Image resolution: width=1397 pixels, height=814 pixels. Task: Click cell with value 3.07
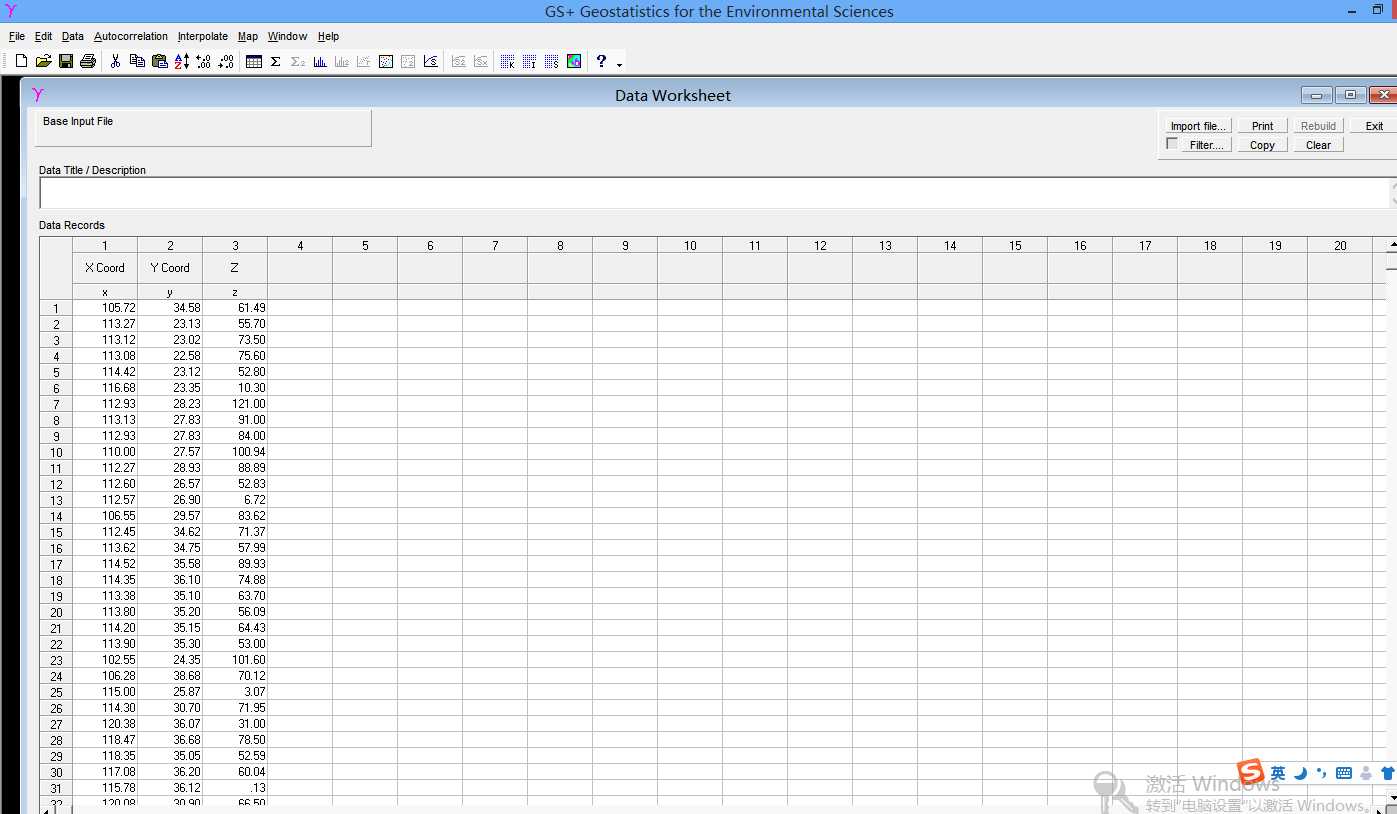pyautogui.click(x=235, y=692)
